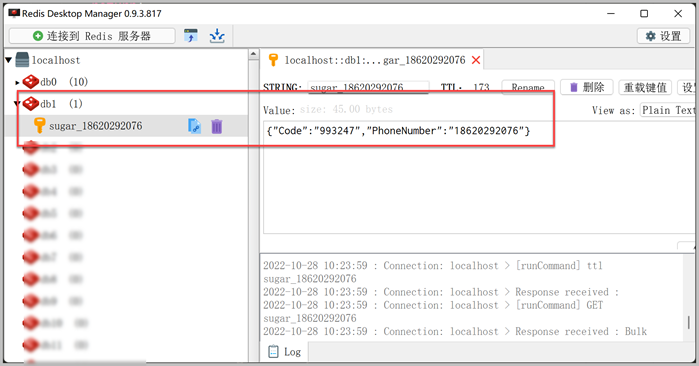Click the import connections icon

tap(191, 36)
